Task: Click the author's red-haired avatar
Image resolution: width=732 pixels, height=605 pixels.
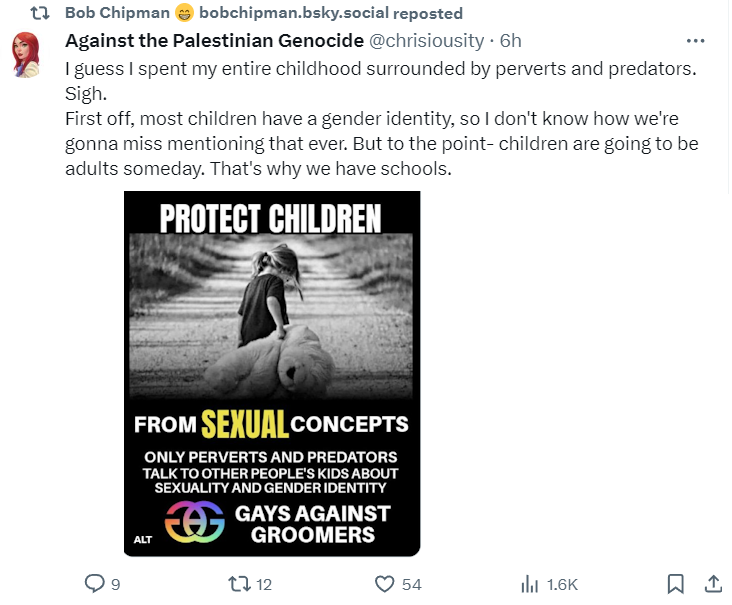Action: (28, 56)
